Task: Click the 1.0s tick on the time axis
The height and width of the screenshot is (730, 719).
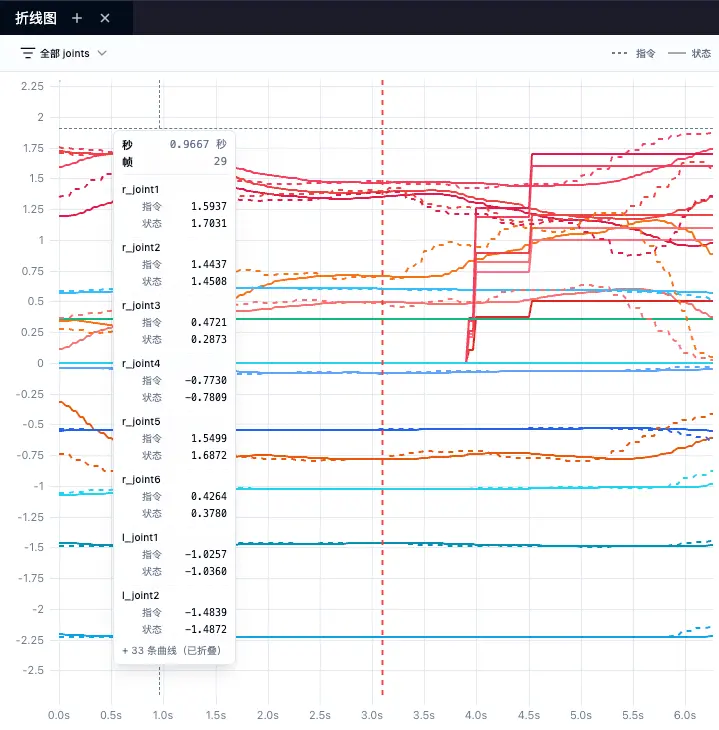Action: (x=163, y=715)
